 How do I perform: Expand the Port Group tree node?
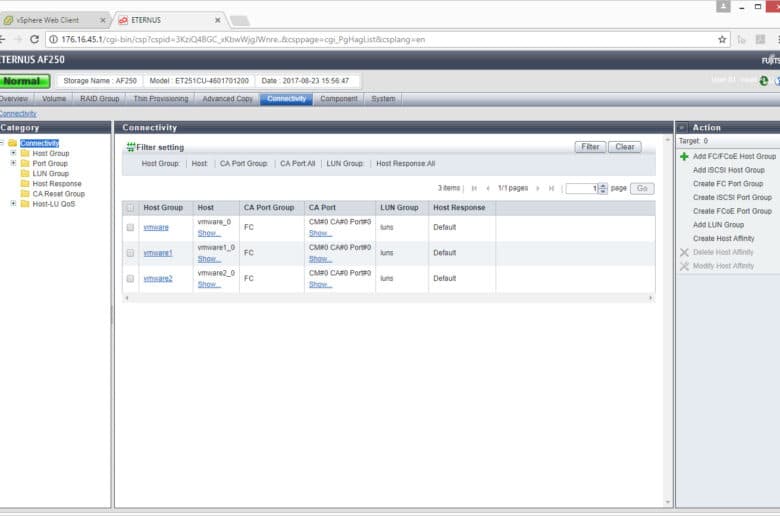13,163
